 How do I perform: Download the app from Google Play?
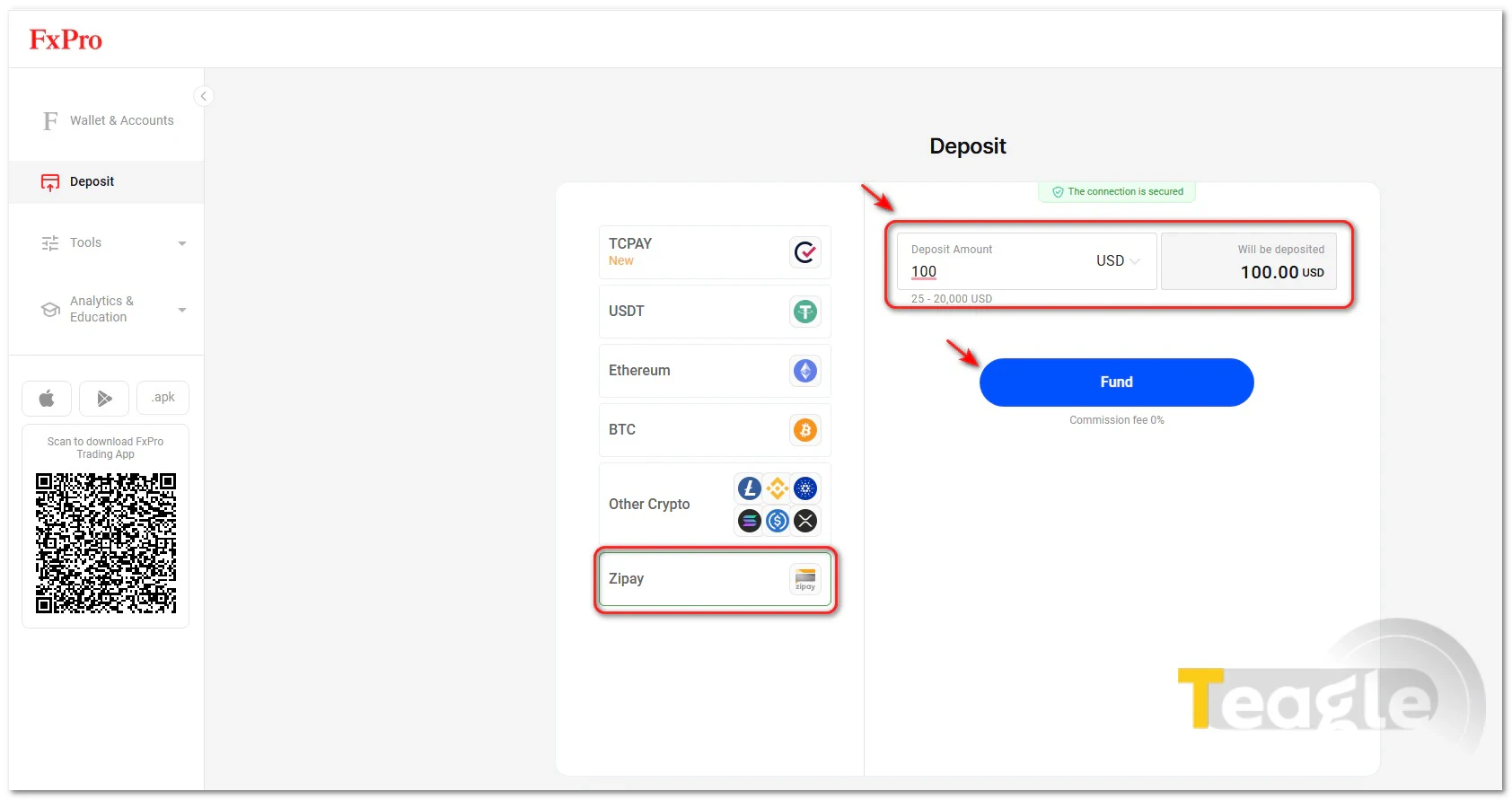click(x=104, y=398)
